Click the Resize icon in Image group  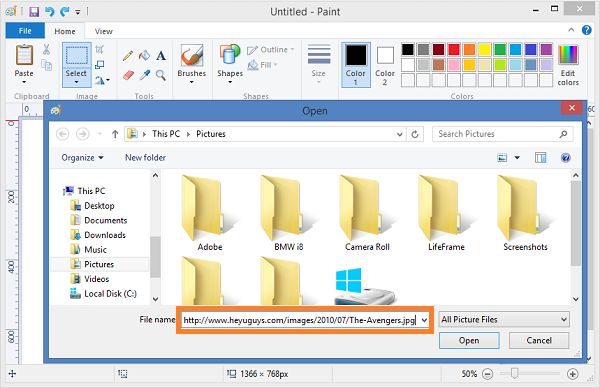click(99, 64)
